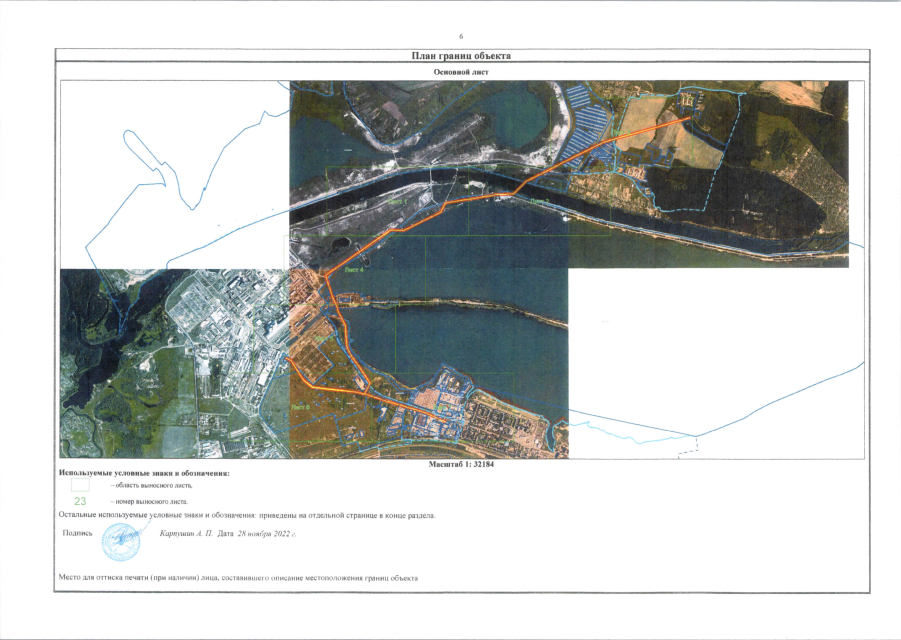Click the empty legend rectangle for sheet area
Viewport: 901px width, 640px height.
[x=80, y=483]
